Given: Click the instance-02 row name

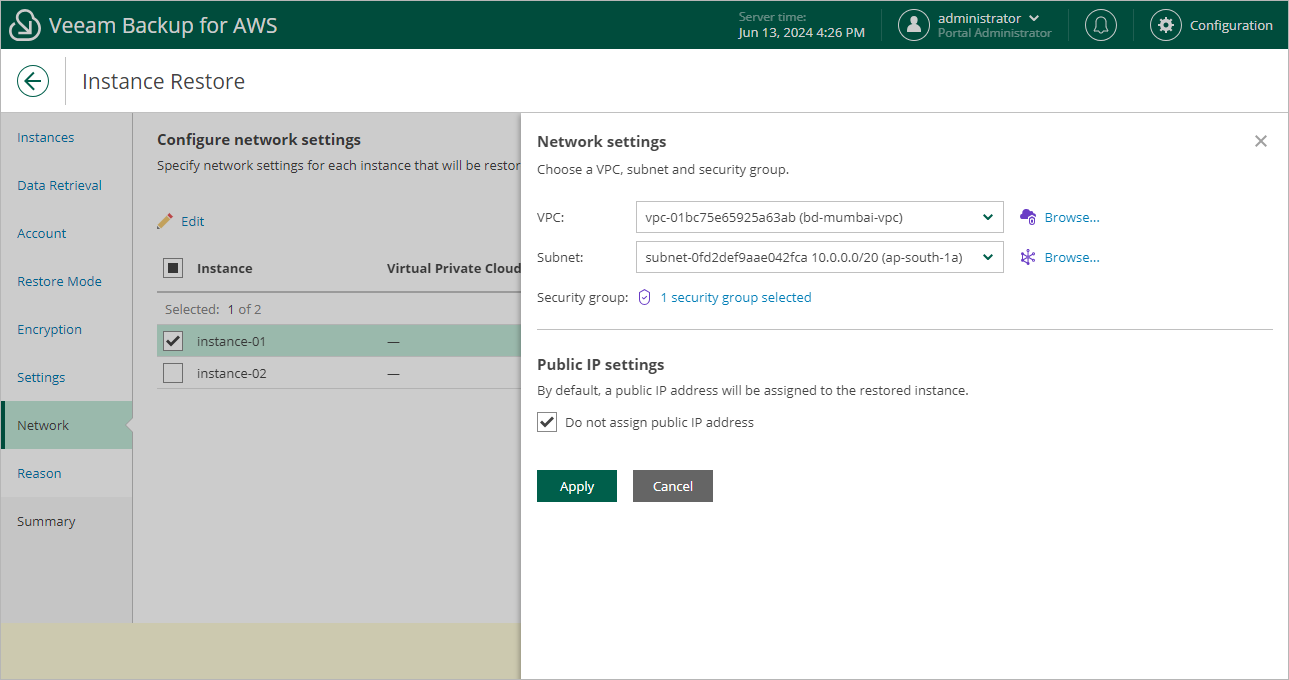Looking at the screenshot, I should 232,373.
